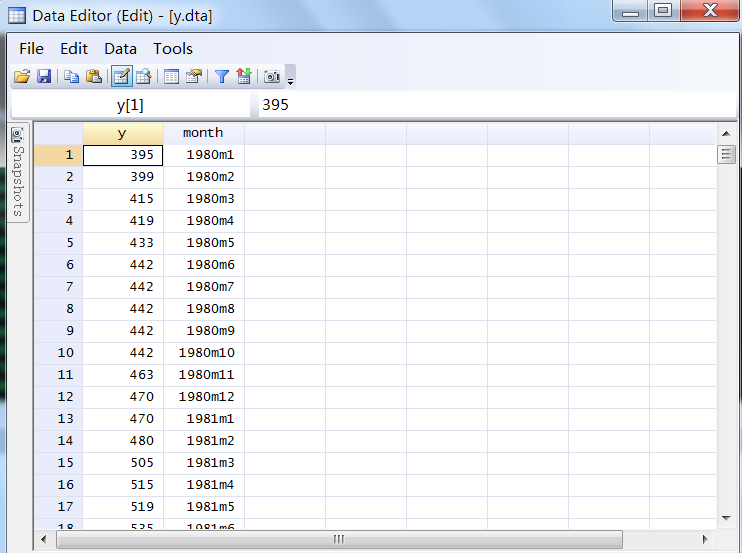Switch to Browse mode magnifier-grid icon
This screenshot has height=553, width=742.
(x=143, y=76)
